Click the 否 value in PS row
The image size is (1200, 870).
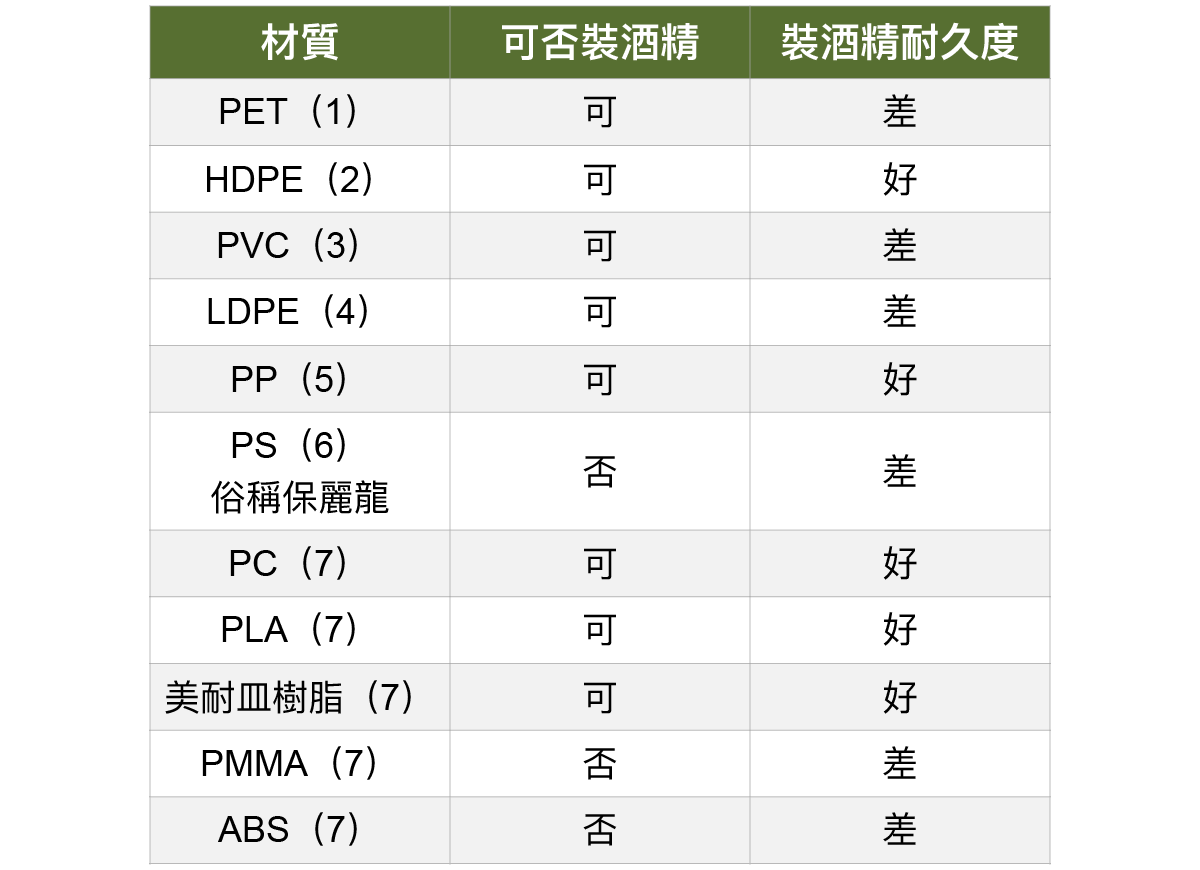pos(600,471)
